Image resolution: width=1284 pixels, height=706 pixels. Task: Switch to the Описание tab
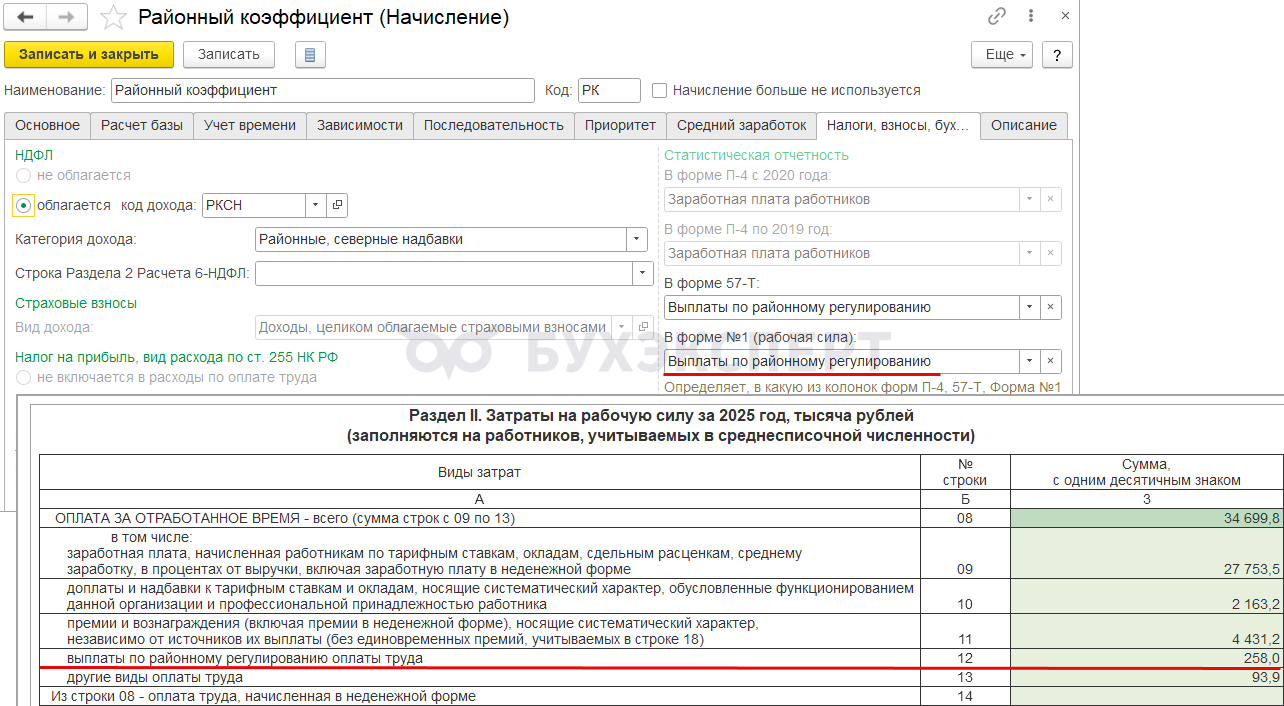coord(1024,125)
